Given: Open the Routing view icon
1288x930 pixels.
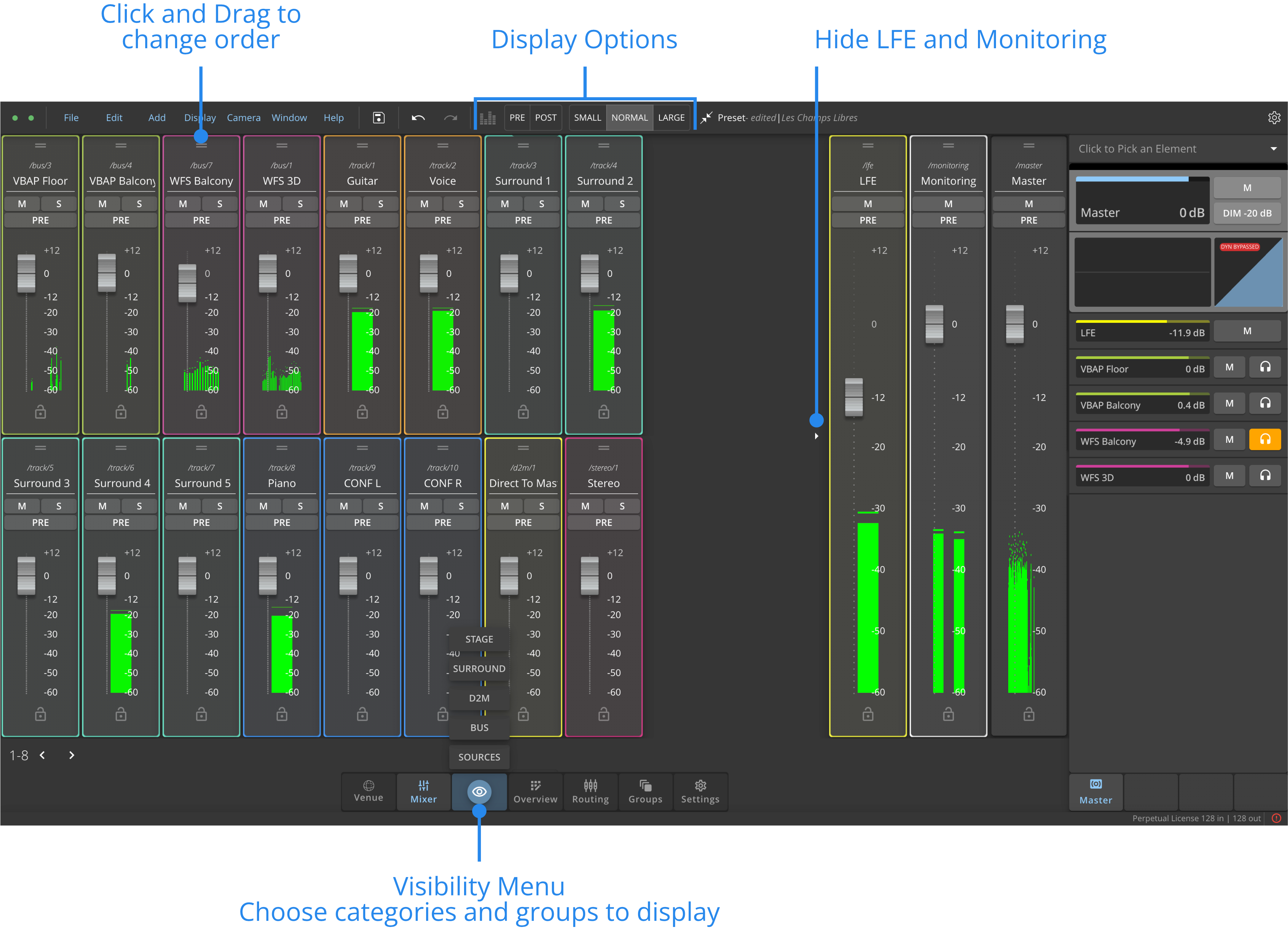Looking at the screenshot, I should pyautogui.click(x=590, y=791).
